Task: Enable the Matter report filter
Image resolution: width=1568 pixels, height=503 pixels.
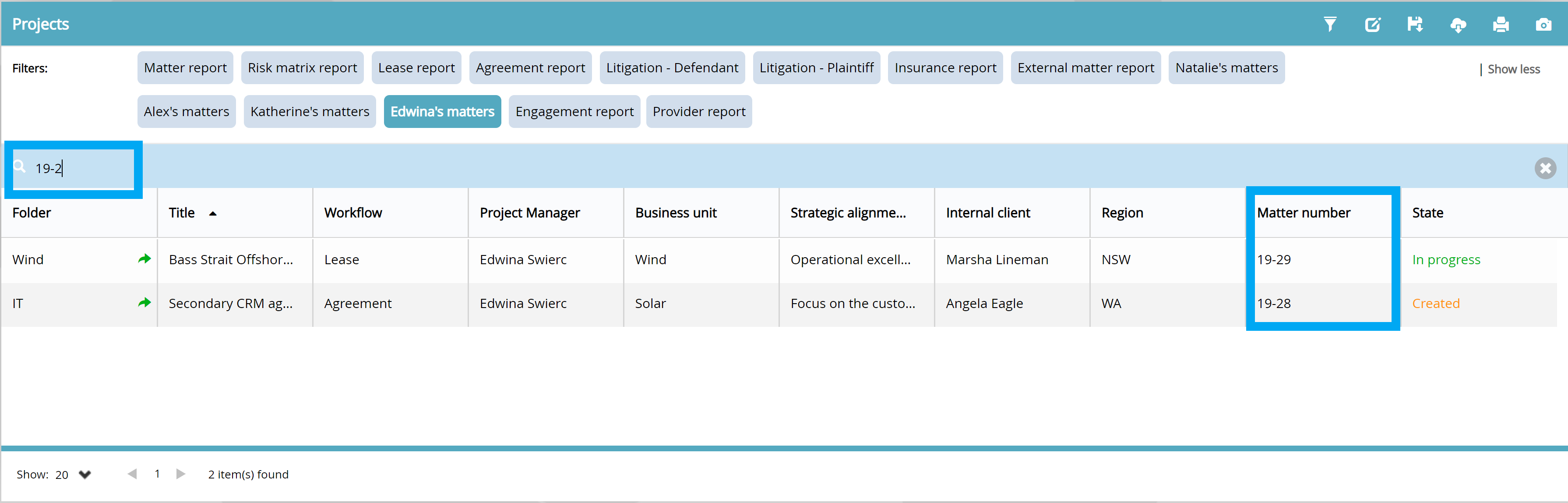Action: click(185, 67)
